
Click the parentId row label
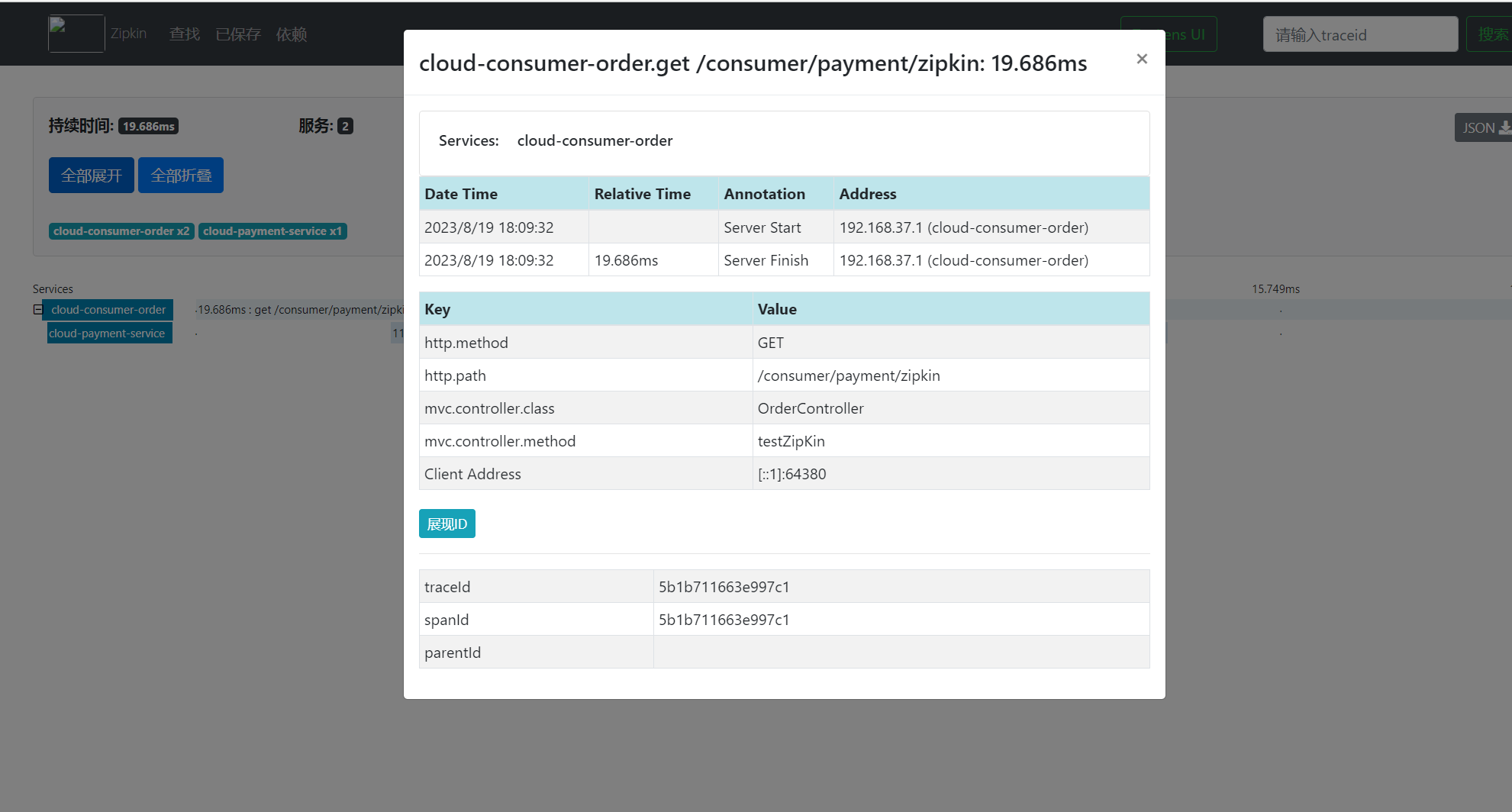[x=453, y=652]
